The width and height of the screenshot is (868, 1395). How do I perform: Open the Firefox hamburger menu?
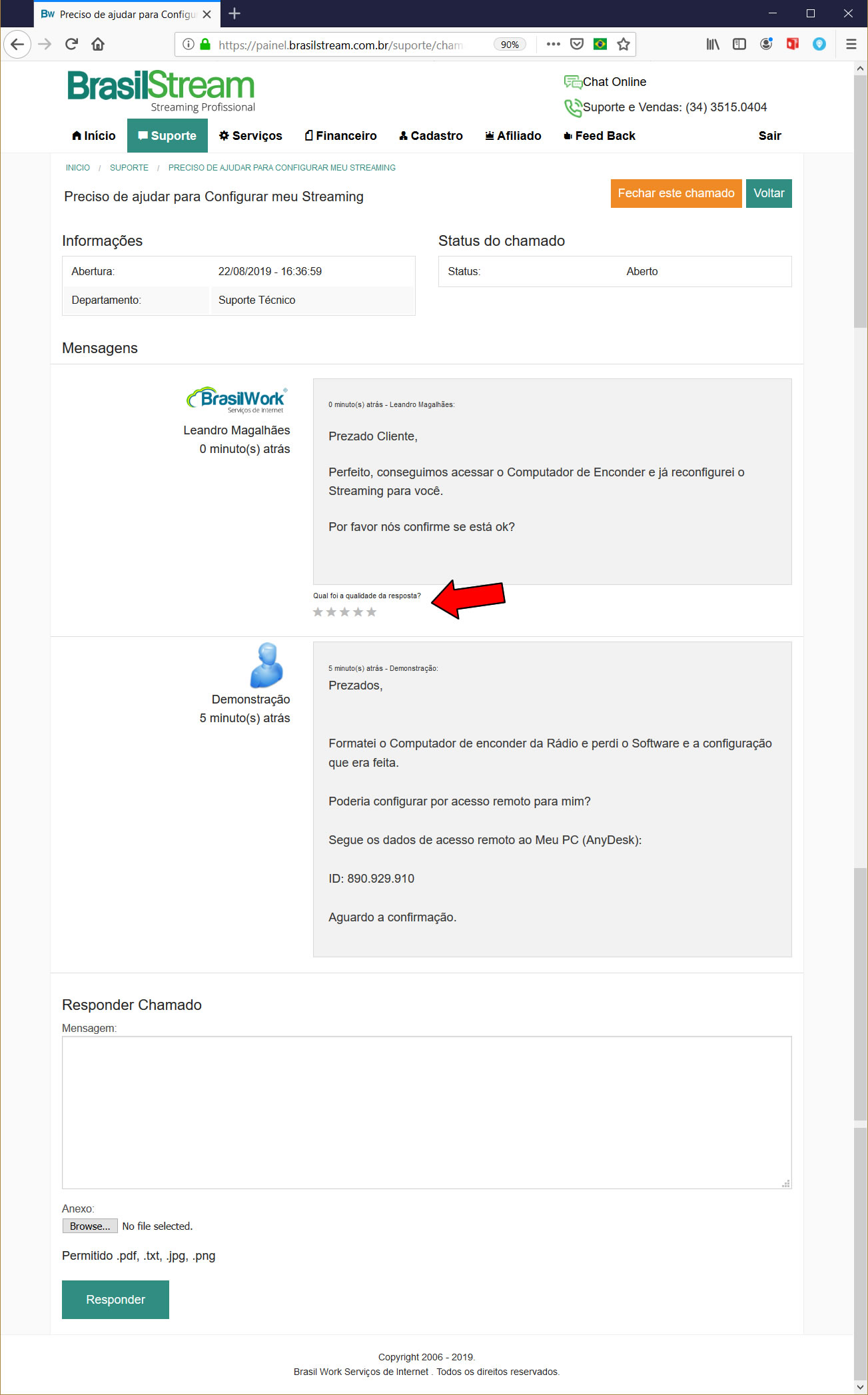click(851, 45)
